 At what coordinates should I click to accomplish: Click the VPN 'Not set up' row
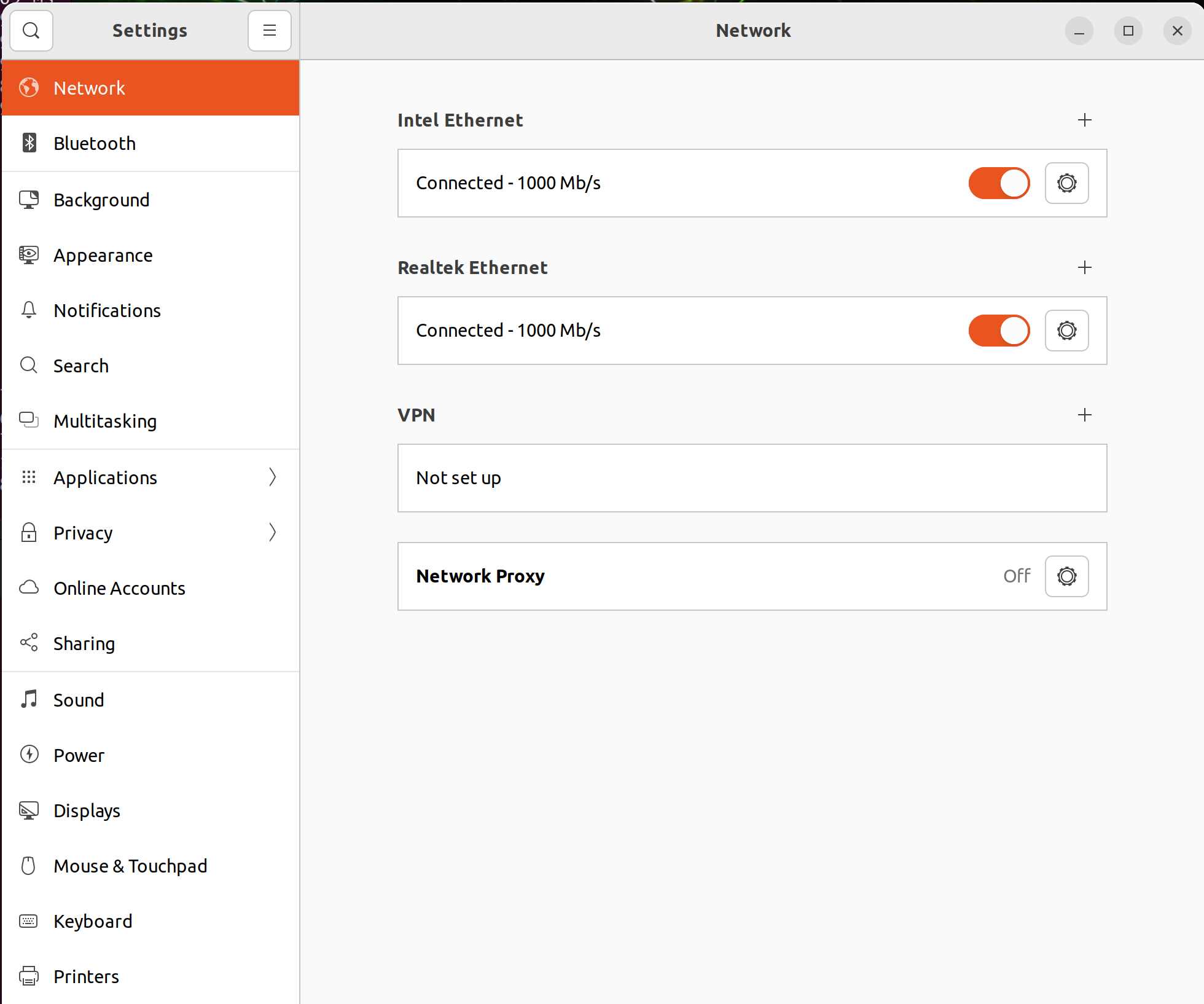point(752,478)
